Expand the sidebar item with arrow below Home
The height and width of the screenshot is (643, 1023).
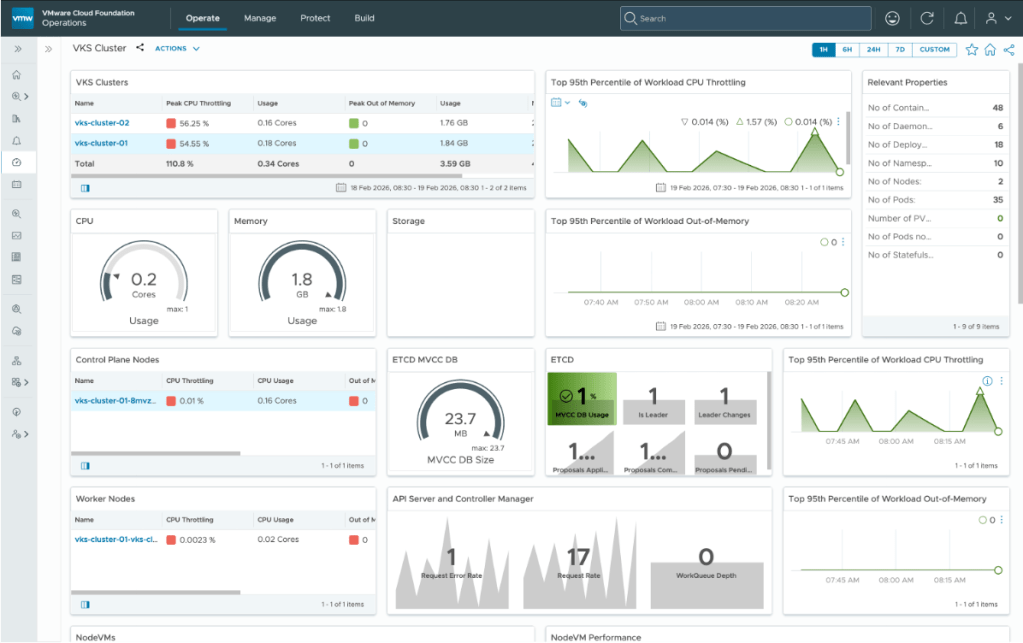tap(20, 97)
